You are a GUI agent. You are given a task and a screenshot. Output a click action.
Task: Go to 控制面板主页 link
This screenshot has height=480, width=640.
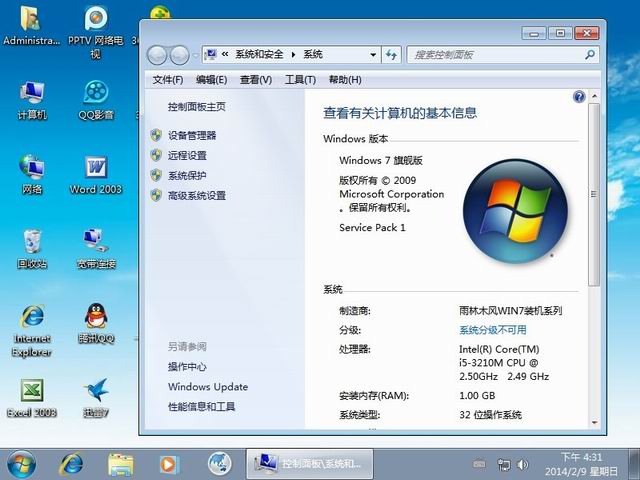coord(197,107)
